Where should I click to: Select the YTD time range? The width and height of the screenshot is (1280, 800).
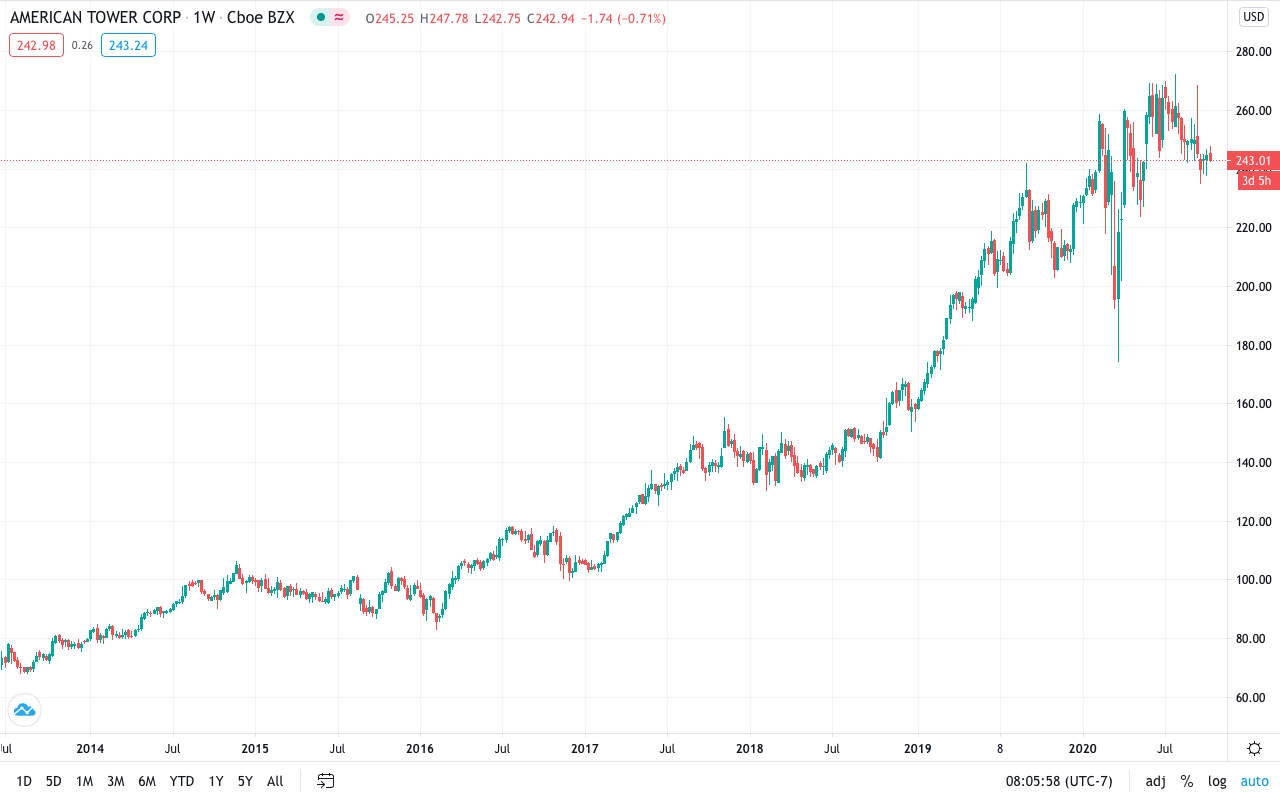[x=182, y=781]
